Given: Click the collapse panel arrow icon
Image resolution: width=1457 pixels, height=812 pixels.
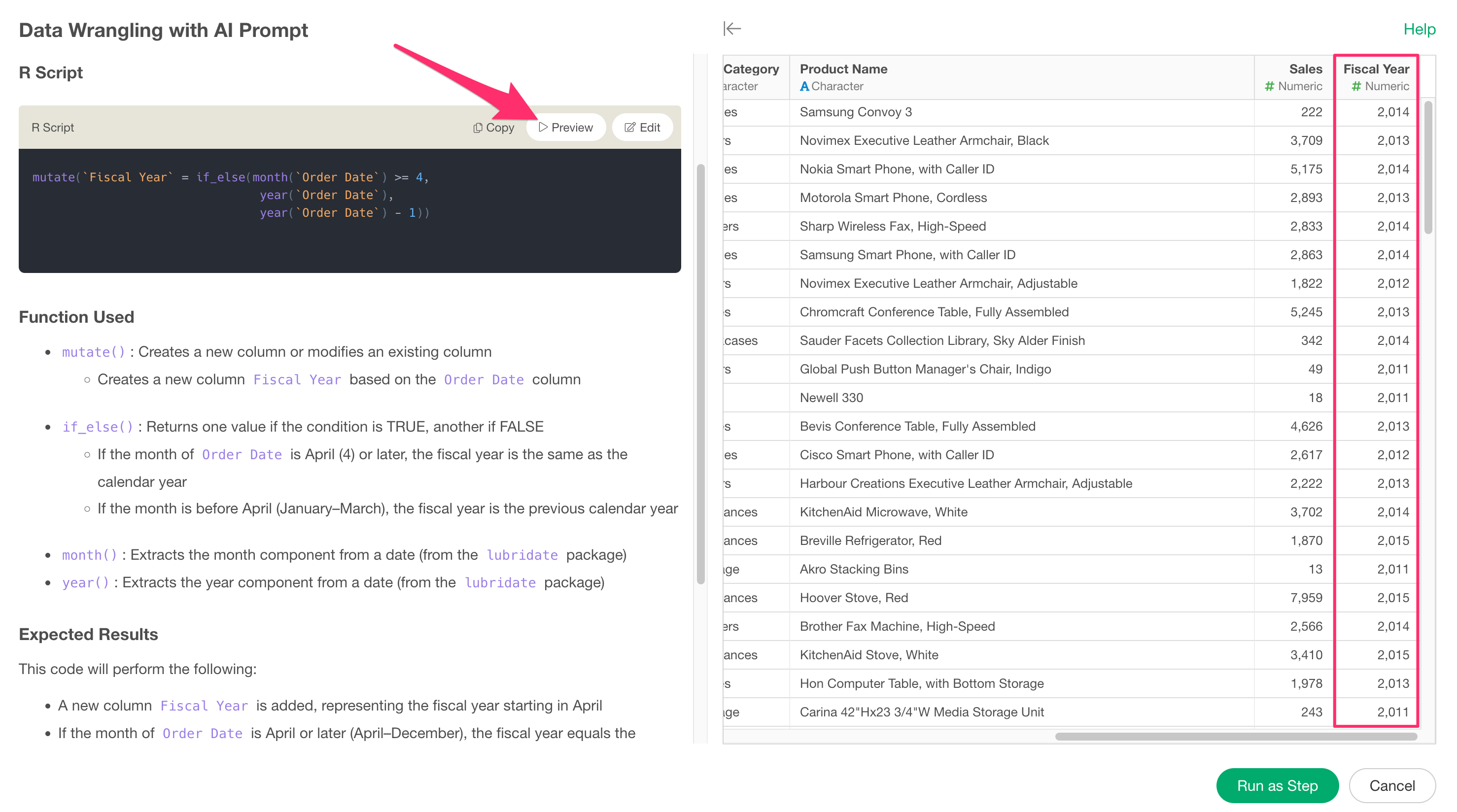Looking at the screenshot, I should 732,28.
